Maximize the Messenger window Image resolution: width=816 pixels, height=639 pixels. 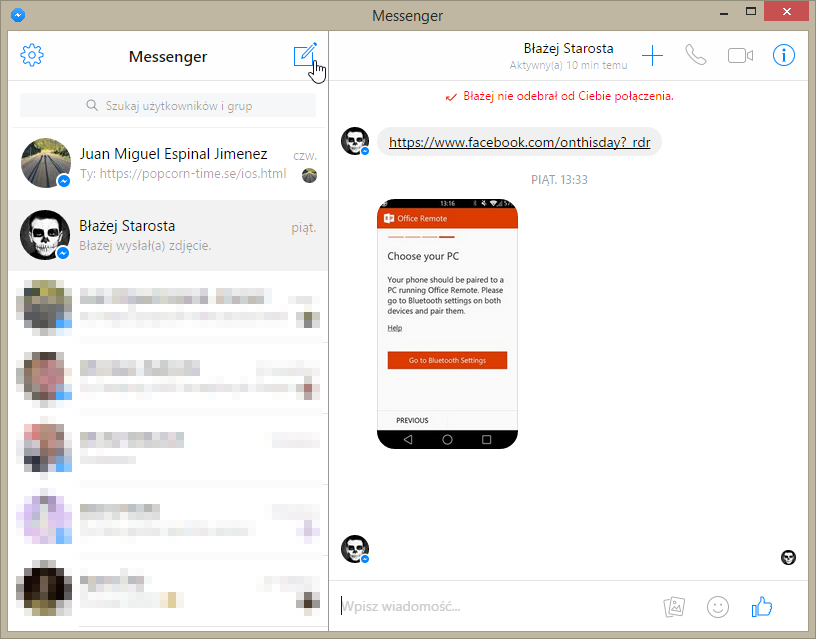[x=750, y=11]
